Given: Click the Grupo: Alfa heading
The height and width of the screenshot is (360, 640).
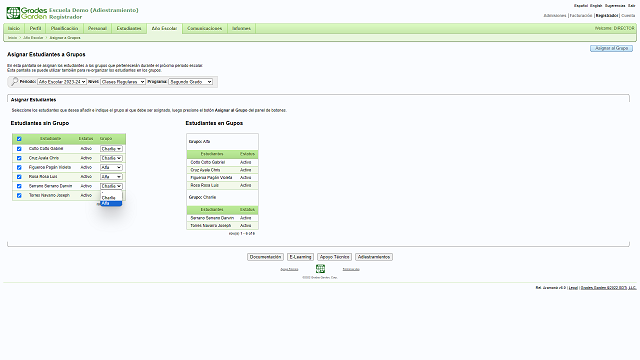Looking at the screenshot, I should point(200,142).
